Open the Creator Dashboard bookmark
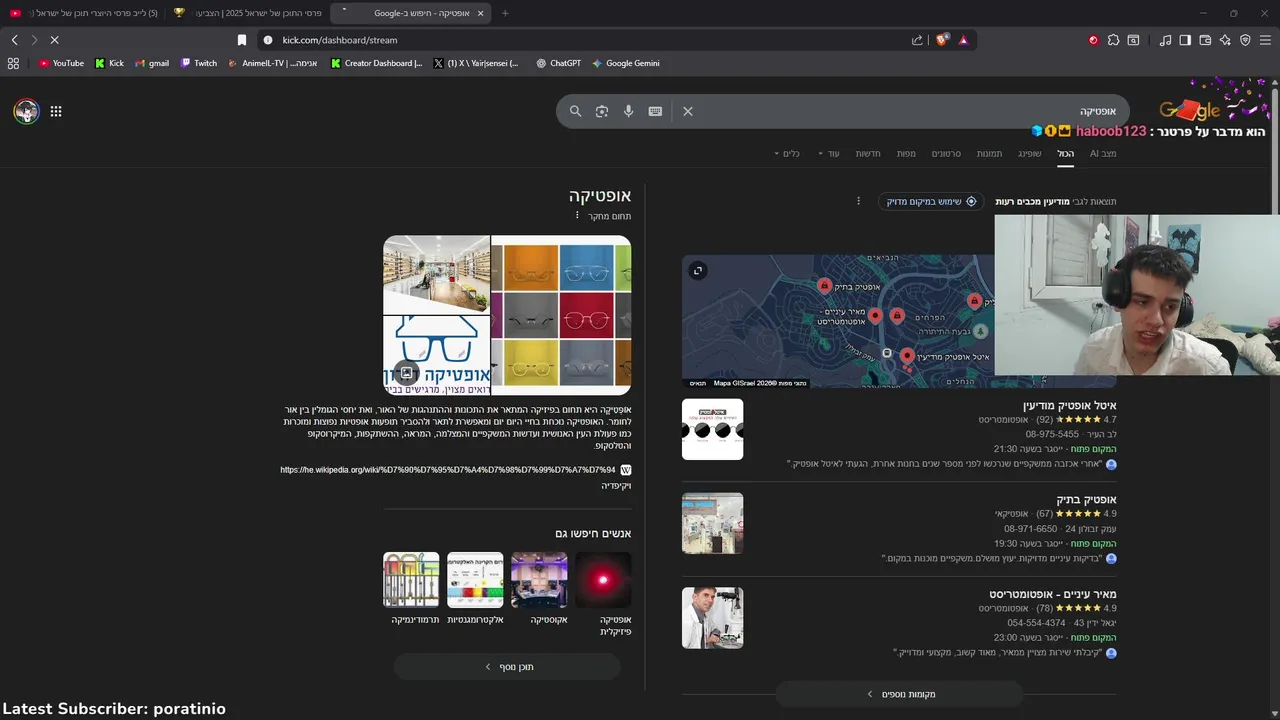1280x720 pixels. (377, 63)
